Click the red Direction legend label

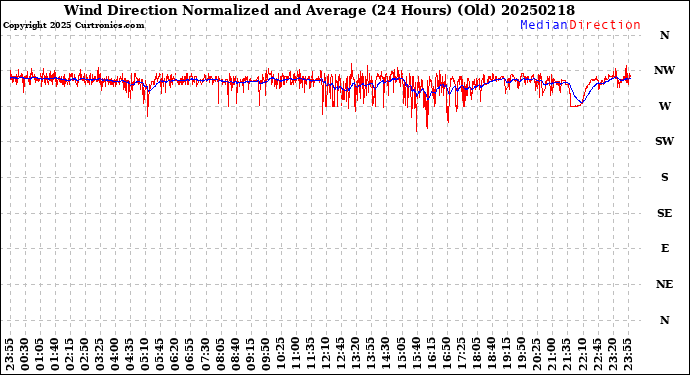point(605,25)
